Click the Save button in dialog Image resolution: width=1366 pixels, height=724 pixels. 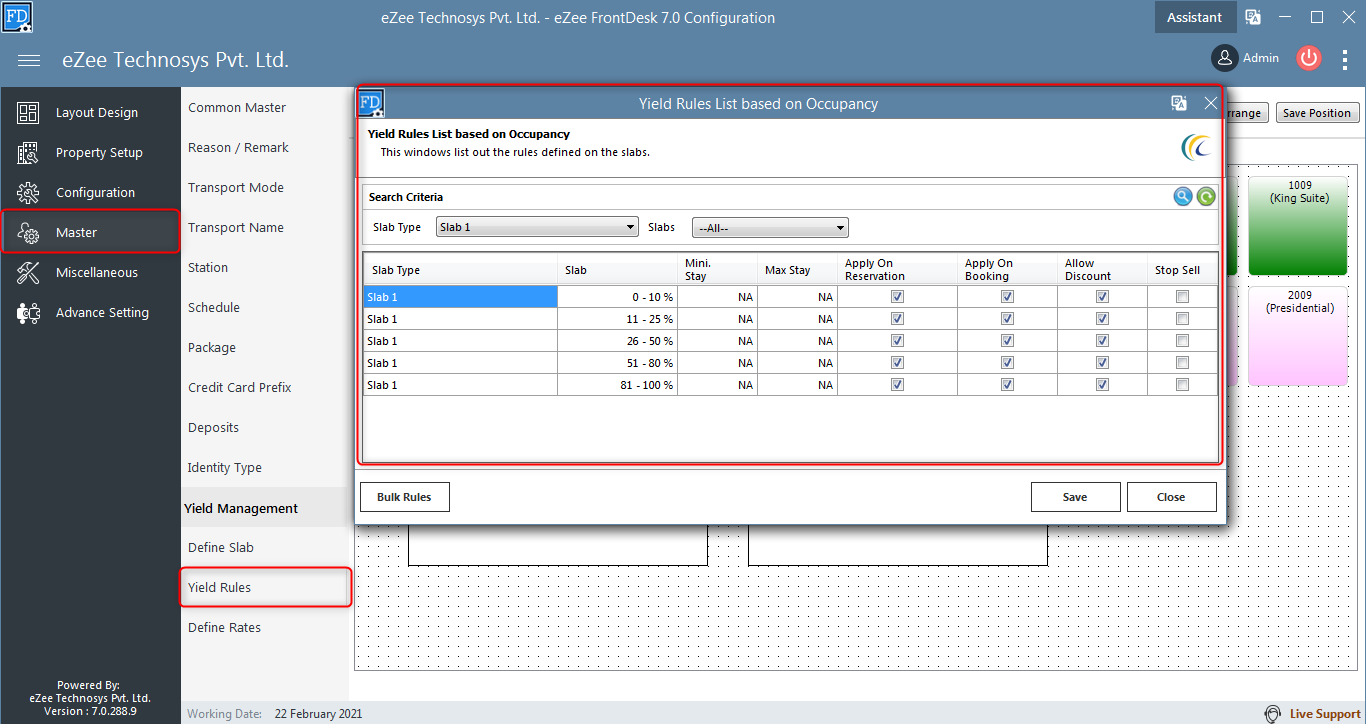pyautogui.click(x=1075, y=497)
